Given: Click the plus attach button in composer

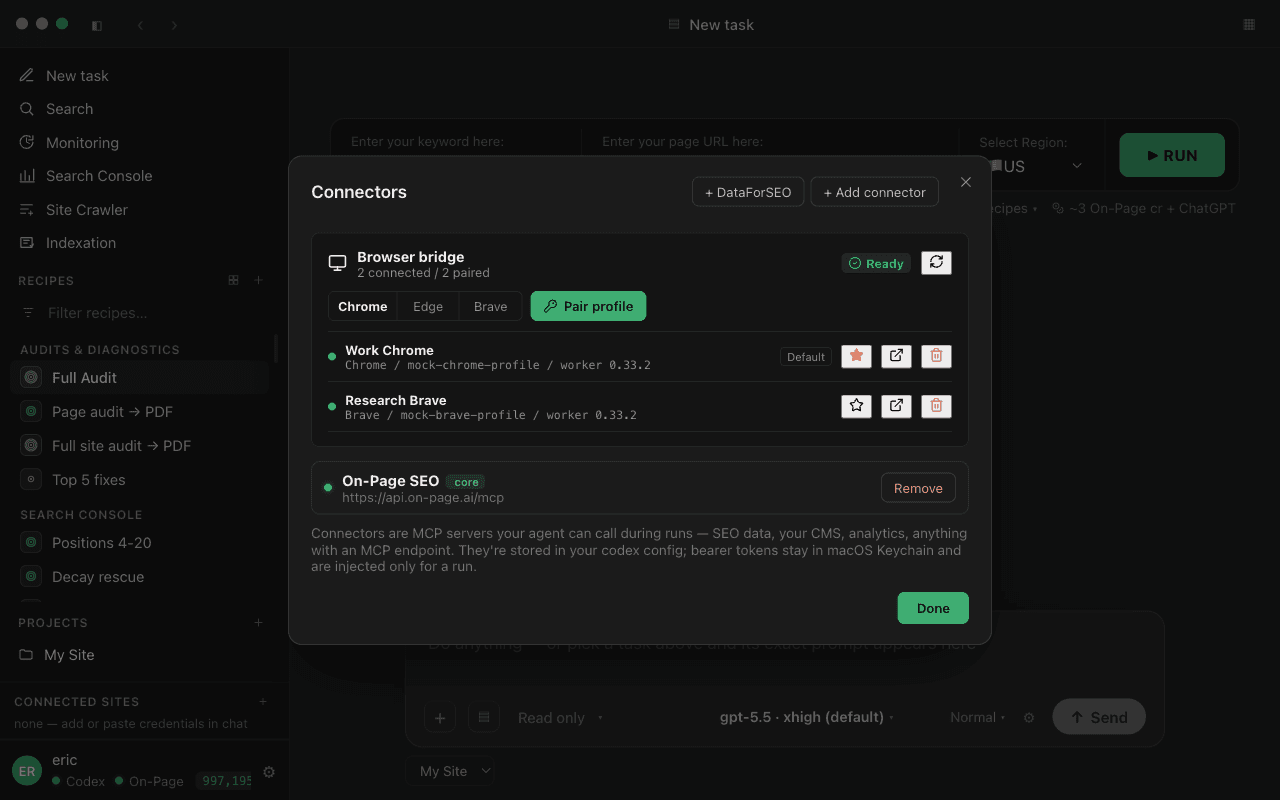Looking at the screenshot, I should [440, 717].
